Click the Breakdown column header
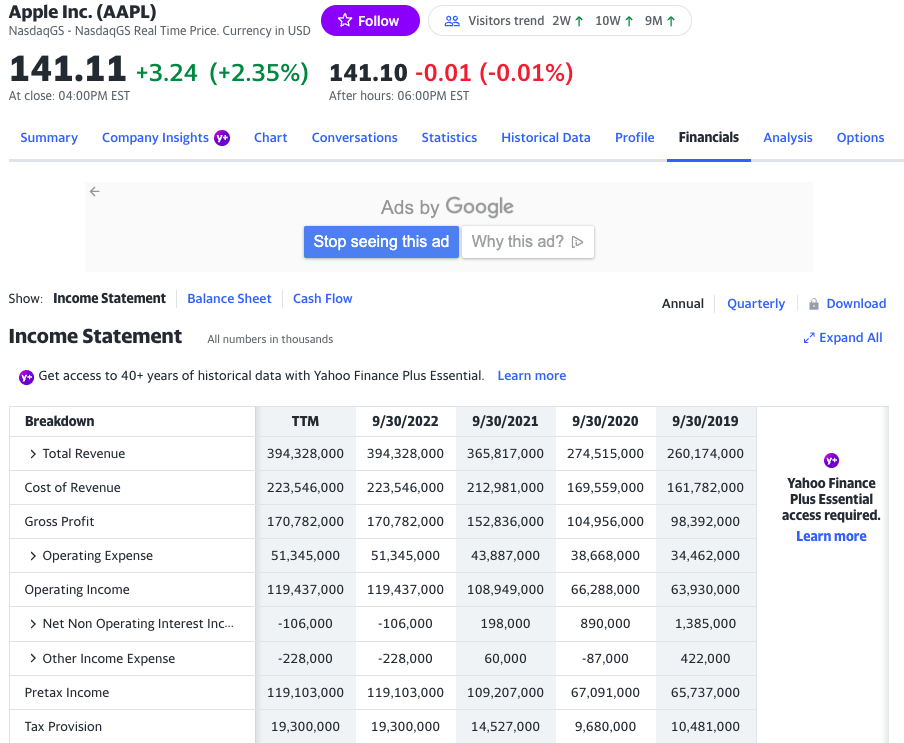 [x=59, y=421]
